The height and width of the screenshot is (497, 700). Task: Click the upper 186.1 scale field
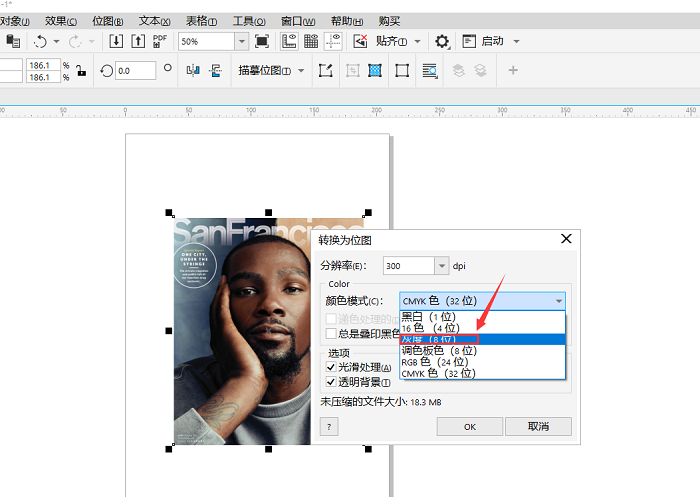click(42, 65)
